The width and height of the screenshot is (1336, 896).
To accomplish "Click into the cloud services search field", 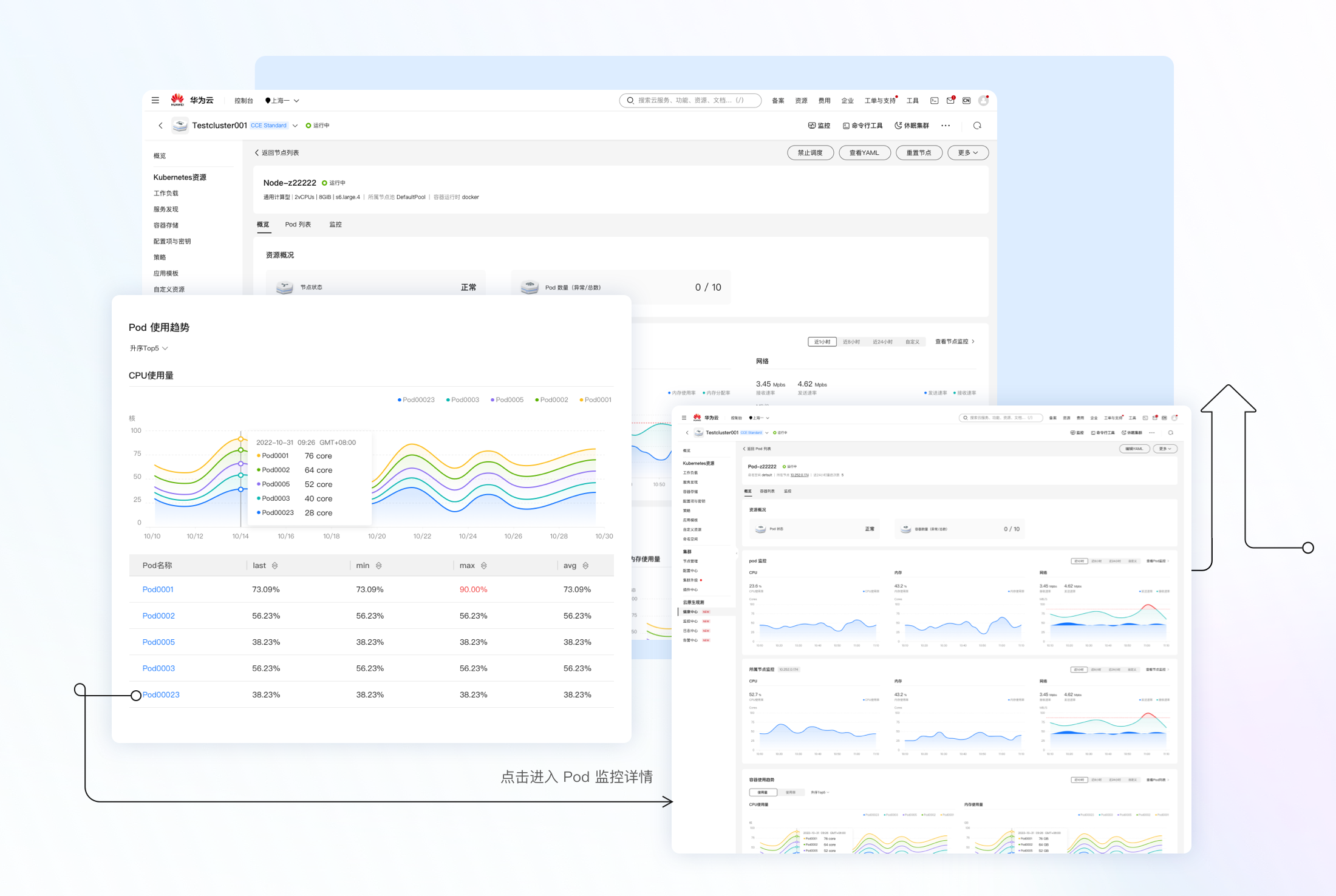I will [x=690, y=101].
